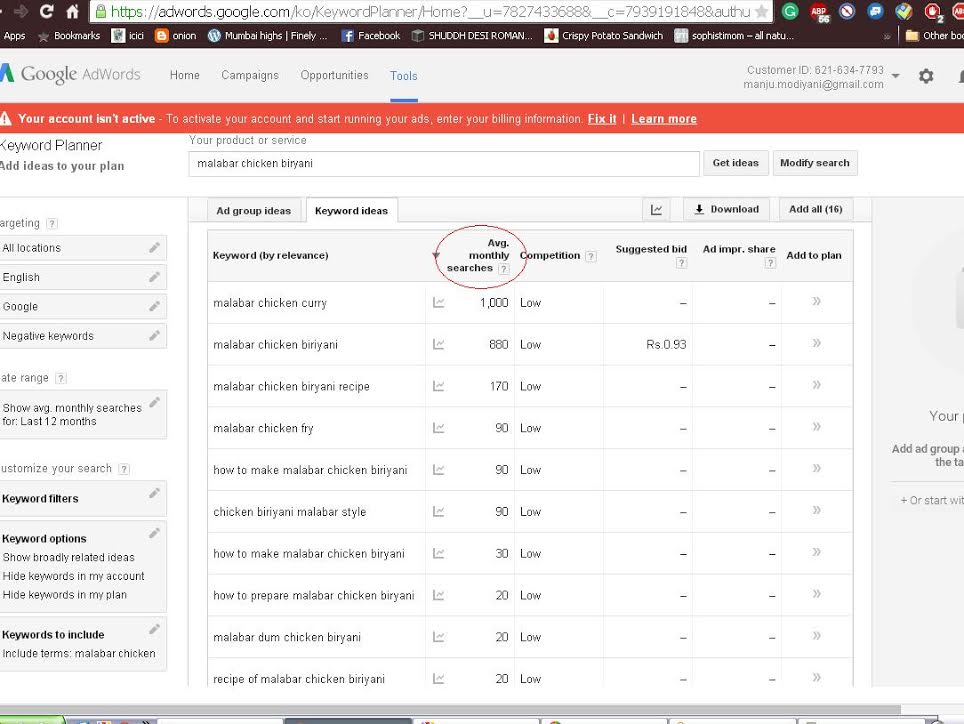
Task: Add malabar dum chicken biryani to plan
Action: pyautogui.click(x=816, y=635)
